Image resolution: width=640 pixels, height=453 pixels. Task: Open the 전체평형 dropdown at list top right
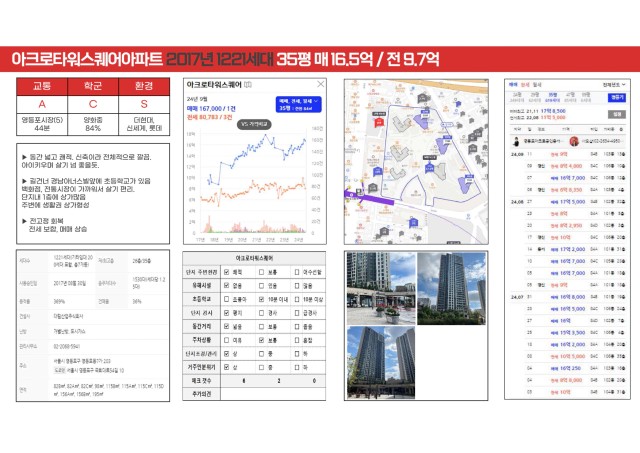[614, 84]
